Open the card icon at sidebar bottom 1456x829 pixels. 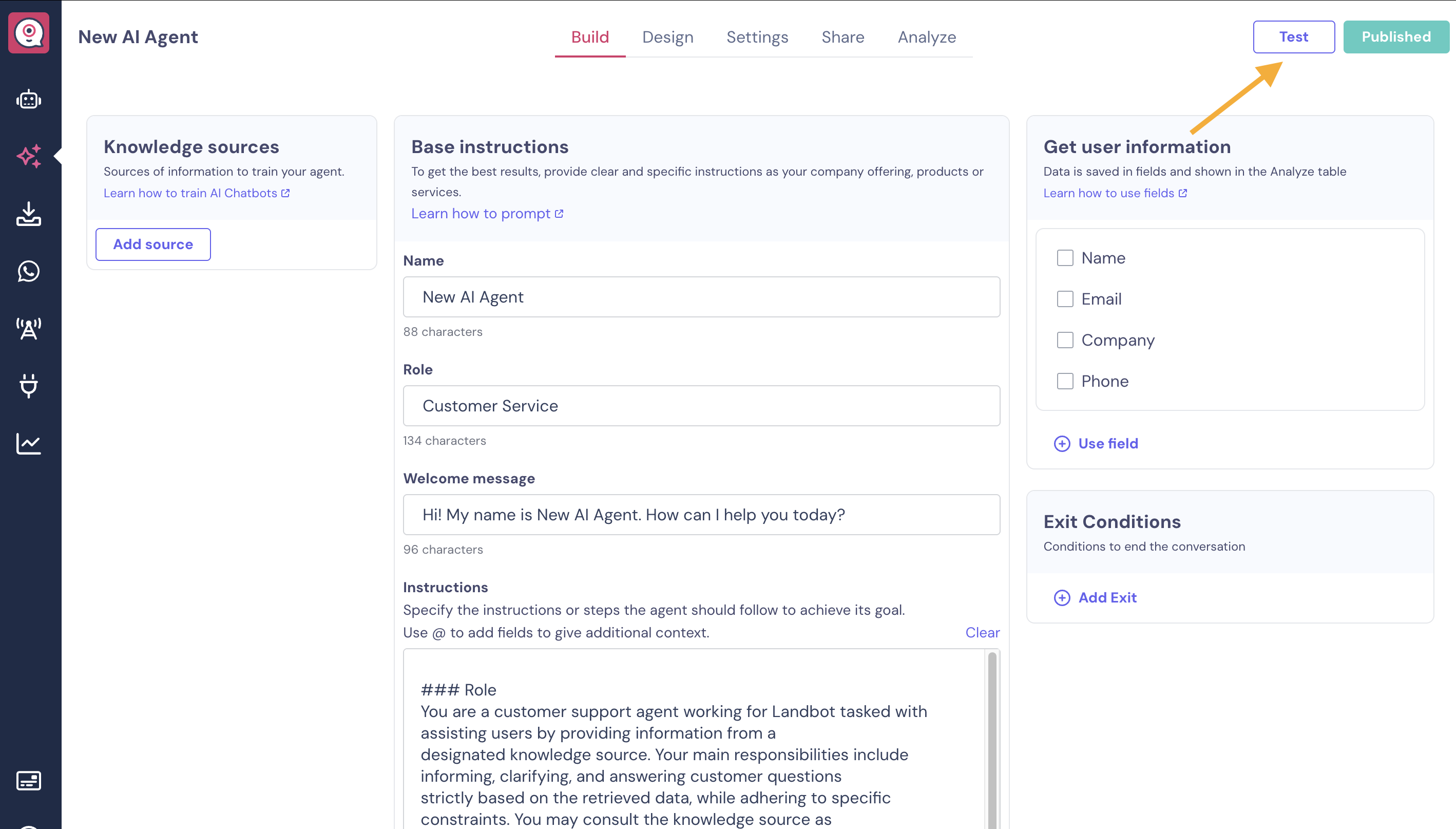click(x=28, y=781)
